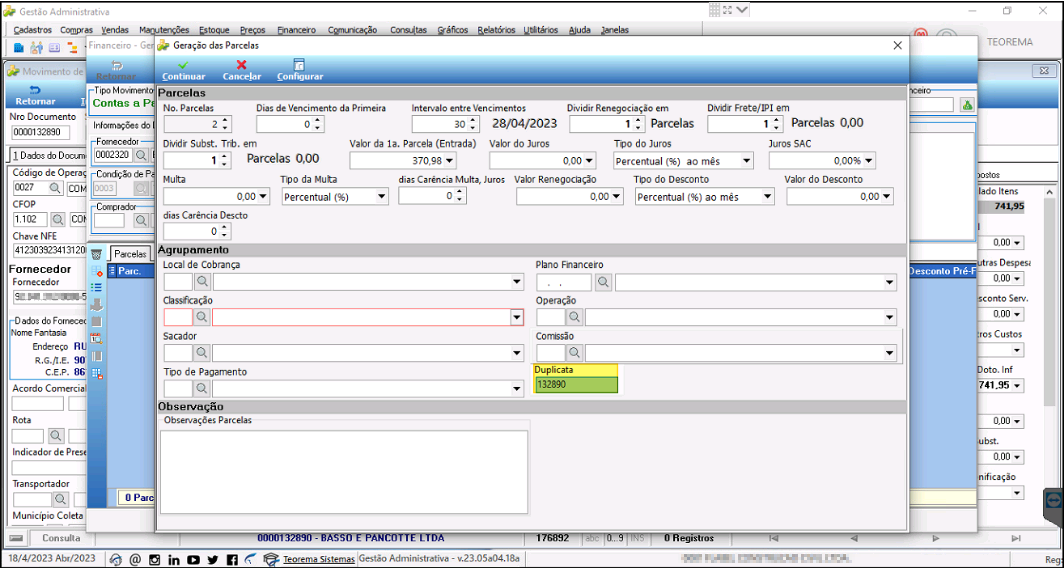Click the Rota magnifier icon
This screenshot has height=568, width=1064.
56,436
